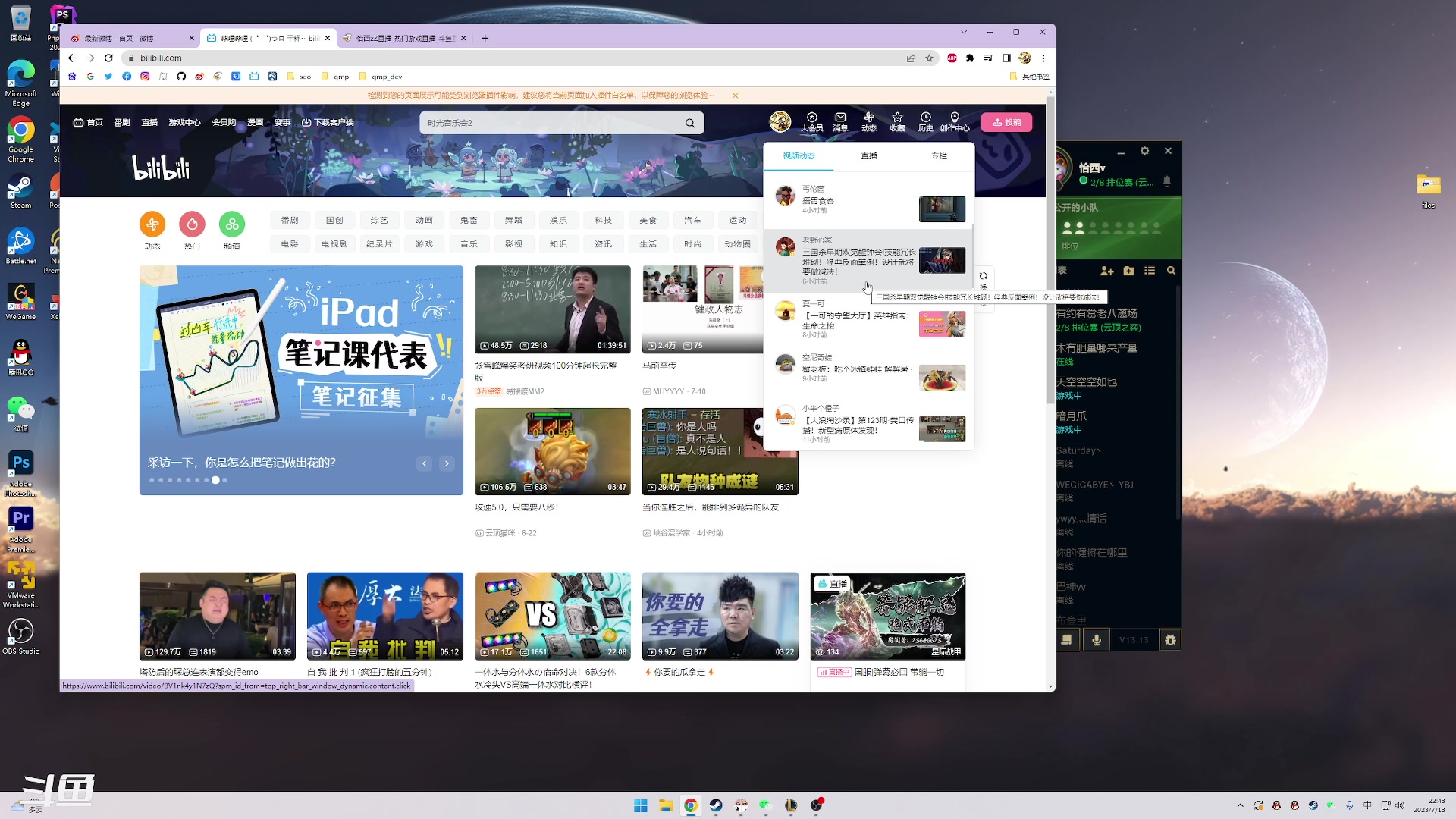Open the 直播 live stream thumbnail card

pyautogui.click(x=888, y=616)
